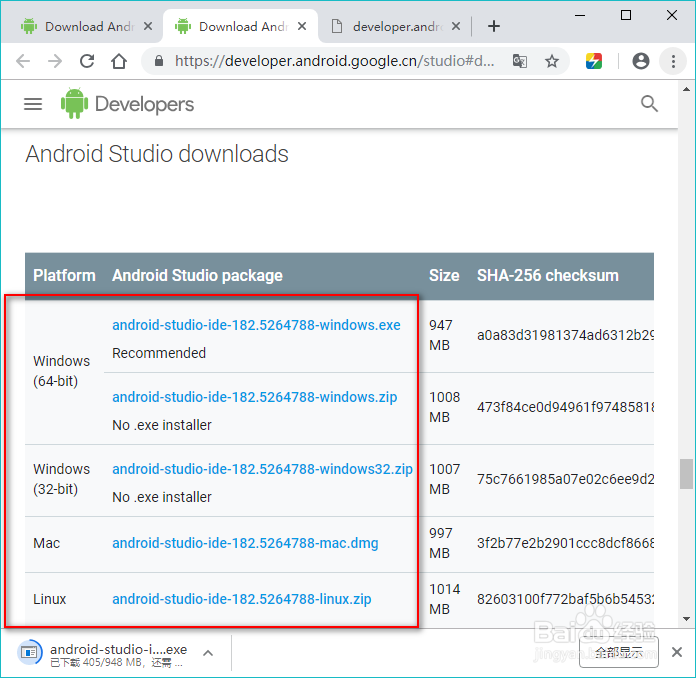Download the mac.dmg Android Studio package
The height and width of the screenshot is (678, 696).
245,543
